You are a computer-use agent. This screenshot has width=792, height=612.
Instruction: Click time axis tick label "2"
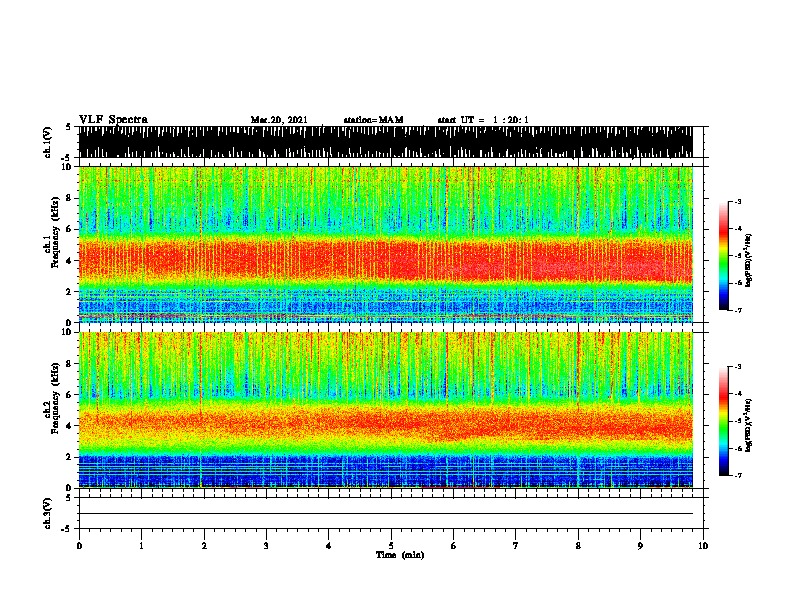click(x=204, y=546)
